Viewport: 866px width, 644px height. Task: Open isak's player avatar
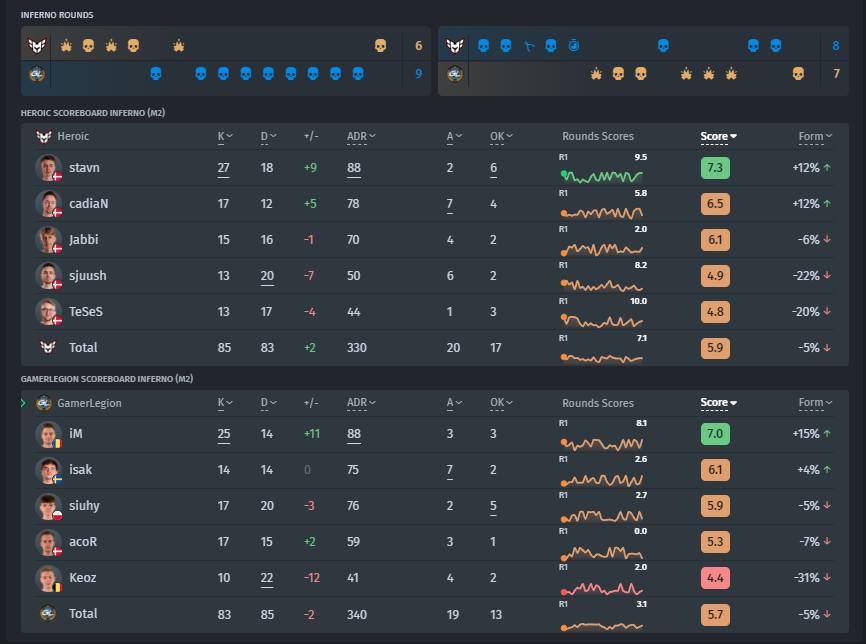[49, 469]
